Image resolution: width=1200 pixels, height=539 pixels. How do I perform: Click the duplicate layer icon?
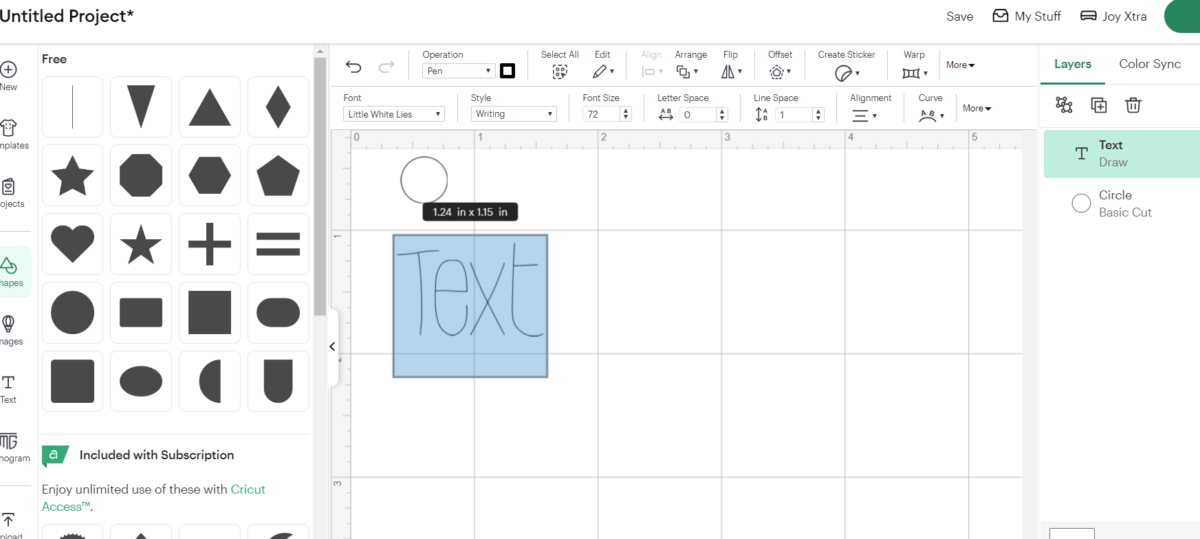1099,105
